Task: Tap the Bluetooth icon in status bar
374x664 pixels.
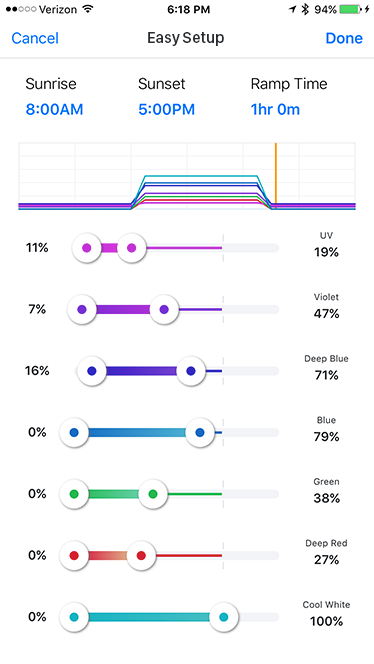Action: tap(305, 9)
